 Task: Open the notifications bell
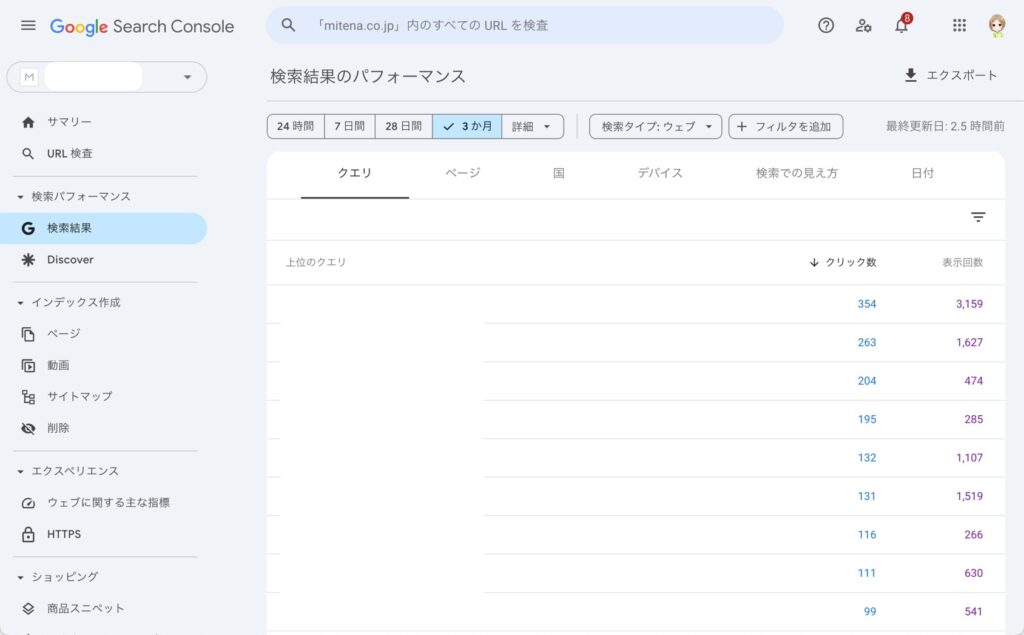click(901, 26)
